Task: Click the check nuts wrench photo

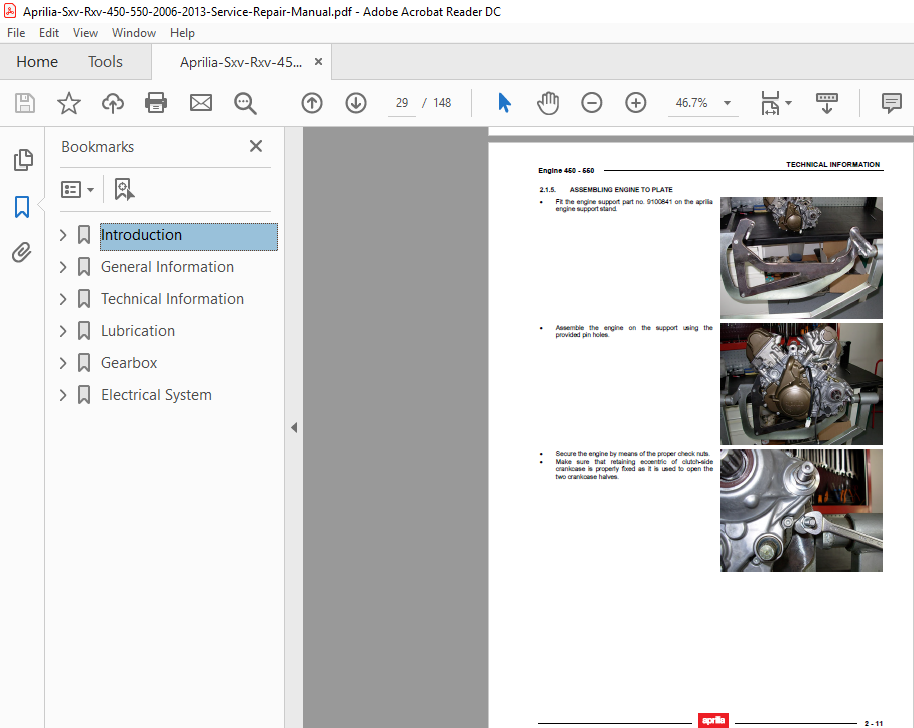Action: [x=801, y=510]
